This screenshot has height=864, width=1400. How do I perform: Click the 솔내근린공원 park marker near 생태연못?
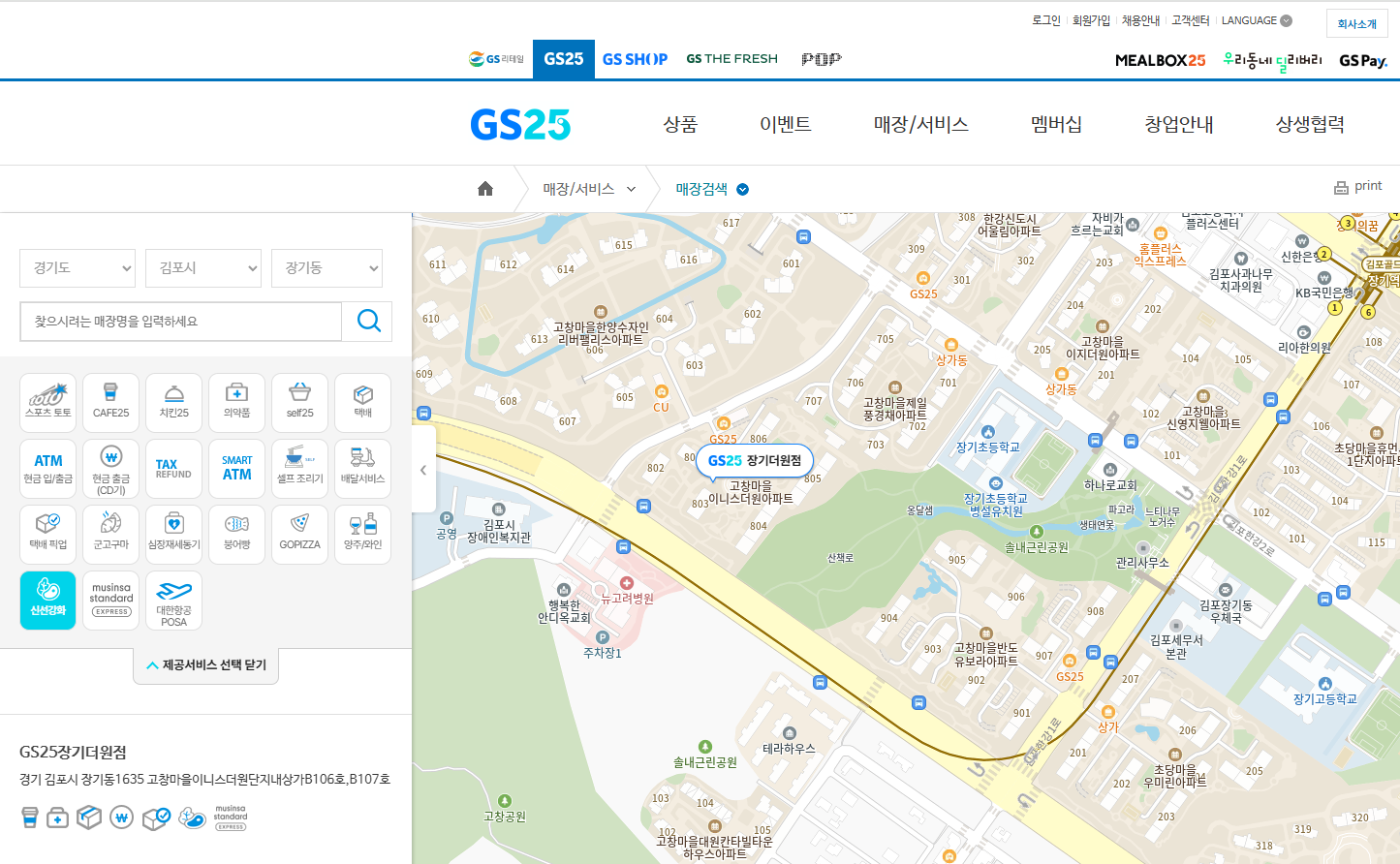coord(1037,532)
